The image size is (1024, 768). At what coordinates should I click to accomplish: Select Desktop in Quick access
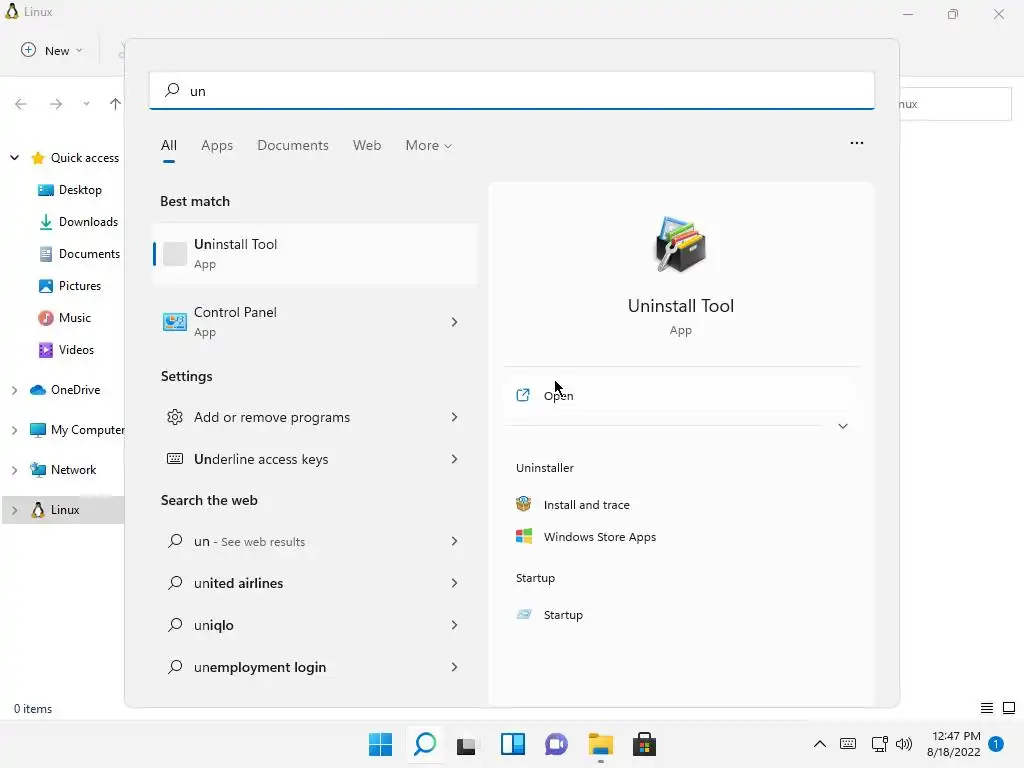tap(70, 190)
